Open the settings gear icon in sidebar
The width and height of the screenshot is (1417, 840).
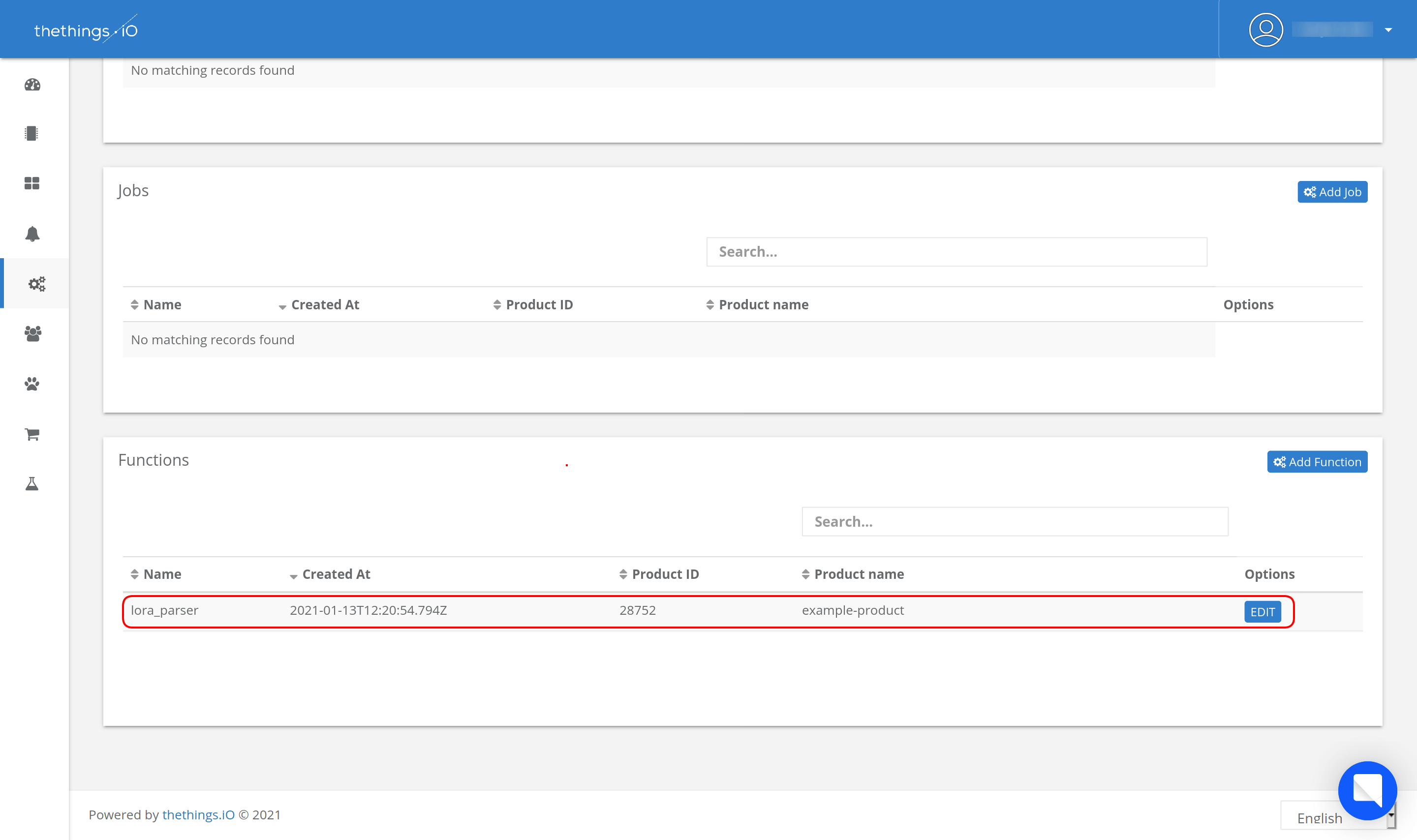[x=35, y=284]
